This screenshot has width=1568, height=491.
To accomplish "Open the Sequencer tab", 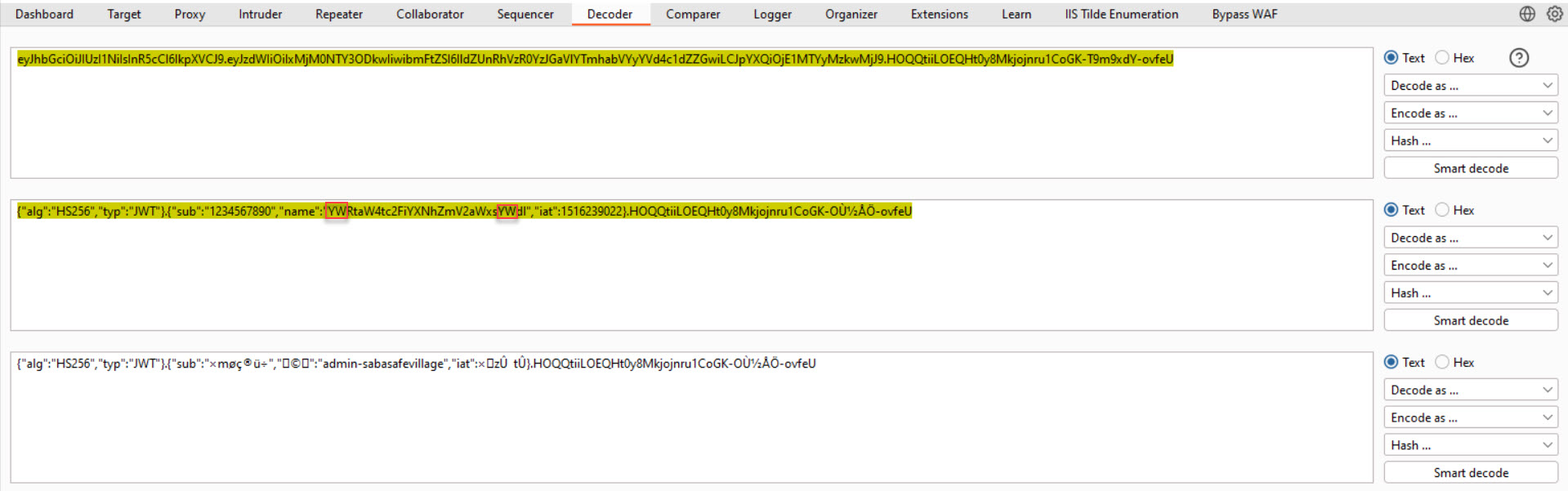I will (525, 14).
